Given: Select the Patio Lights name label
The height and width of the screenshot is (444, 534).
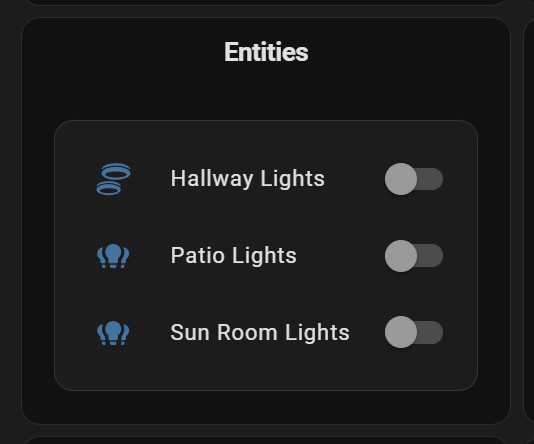Looking at the screenshot, I should 234,256.
